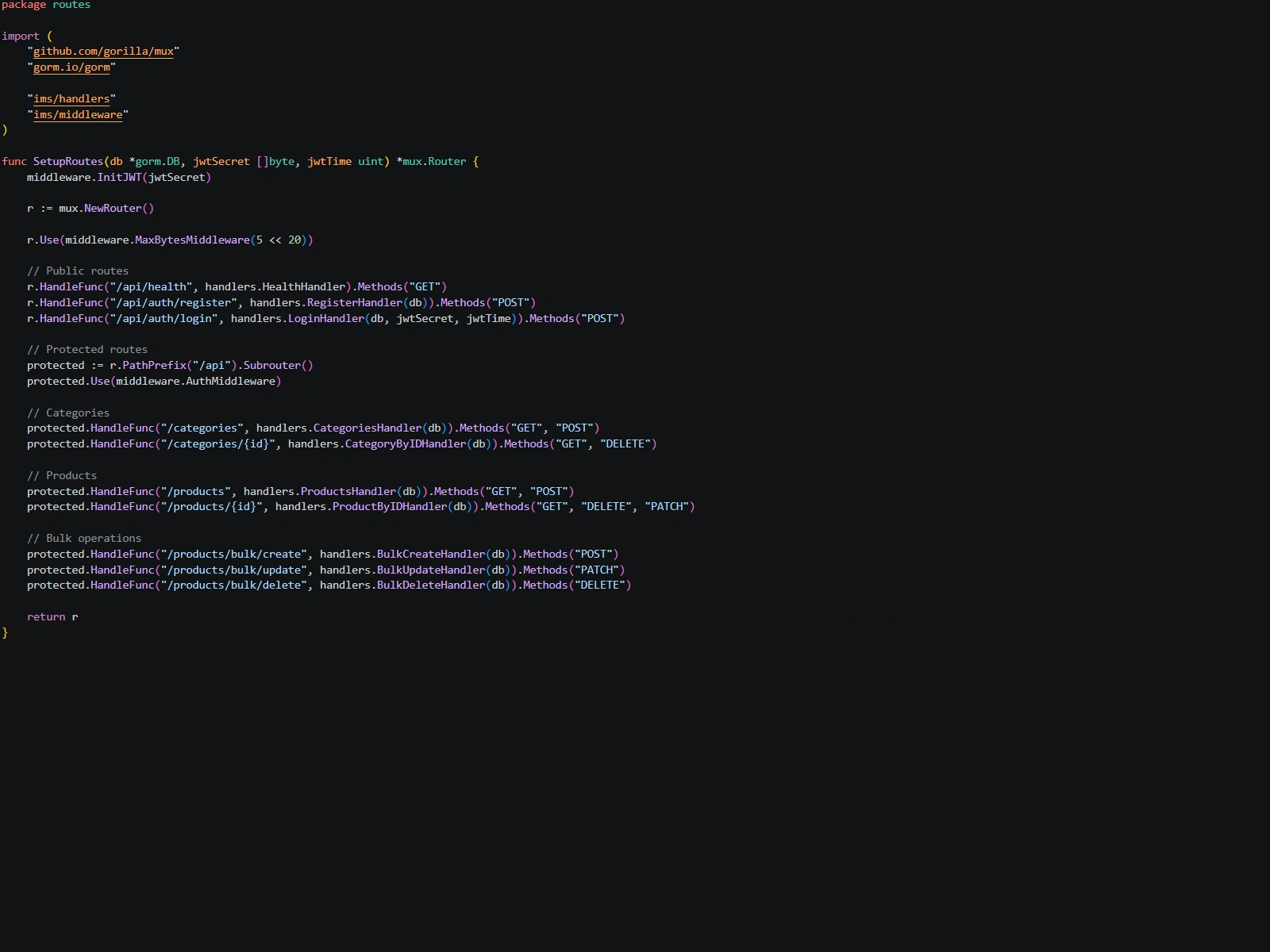1270x952 pixels.
Task: Click the 'jwtTime uint' parameter in the signature
Action: point(345,161)
